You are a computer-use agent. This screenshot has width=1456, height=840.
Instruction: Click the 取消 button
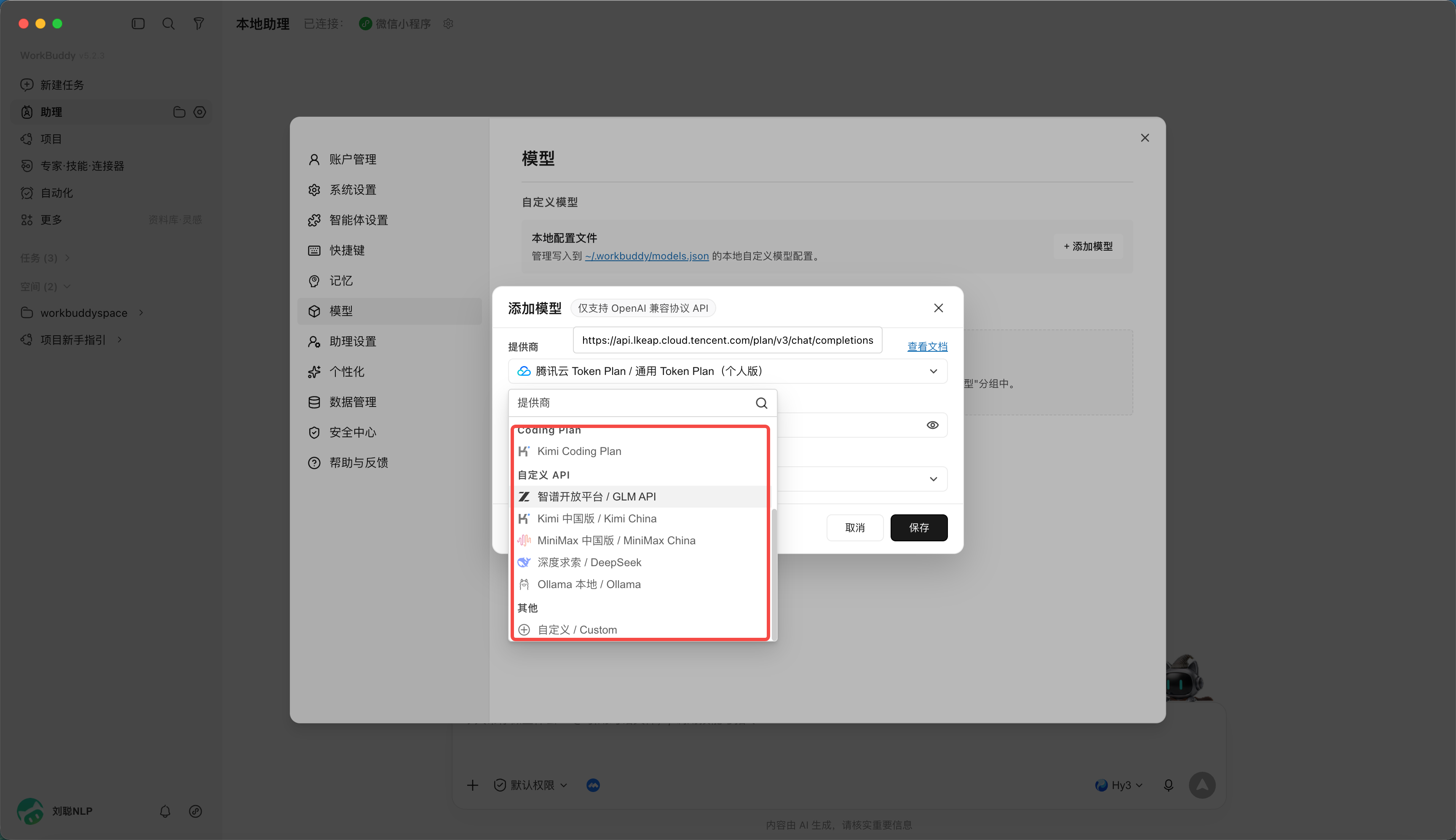pyautogui.click(x=855, y=528)
